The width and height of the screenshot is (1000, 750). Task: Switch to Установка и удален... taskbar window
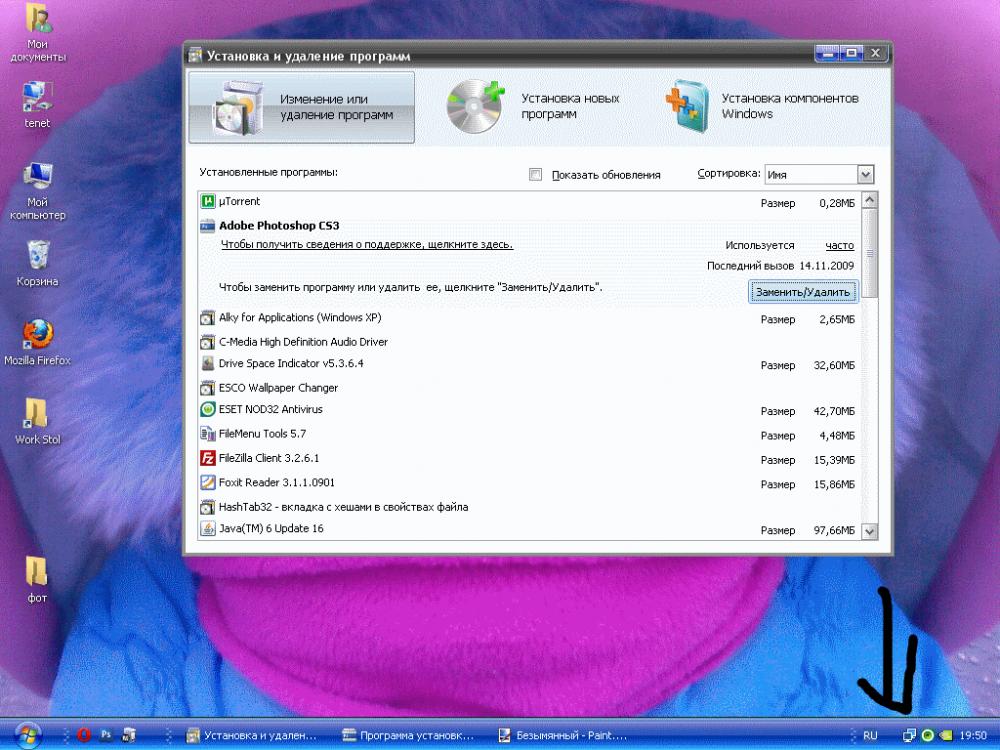(x=253, y=735)
